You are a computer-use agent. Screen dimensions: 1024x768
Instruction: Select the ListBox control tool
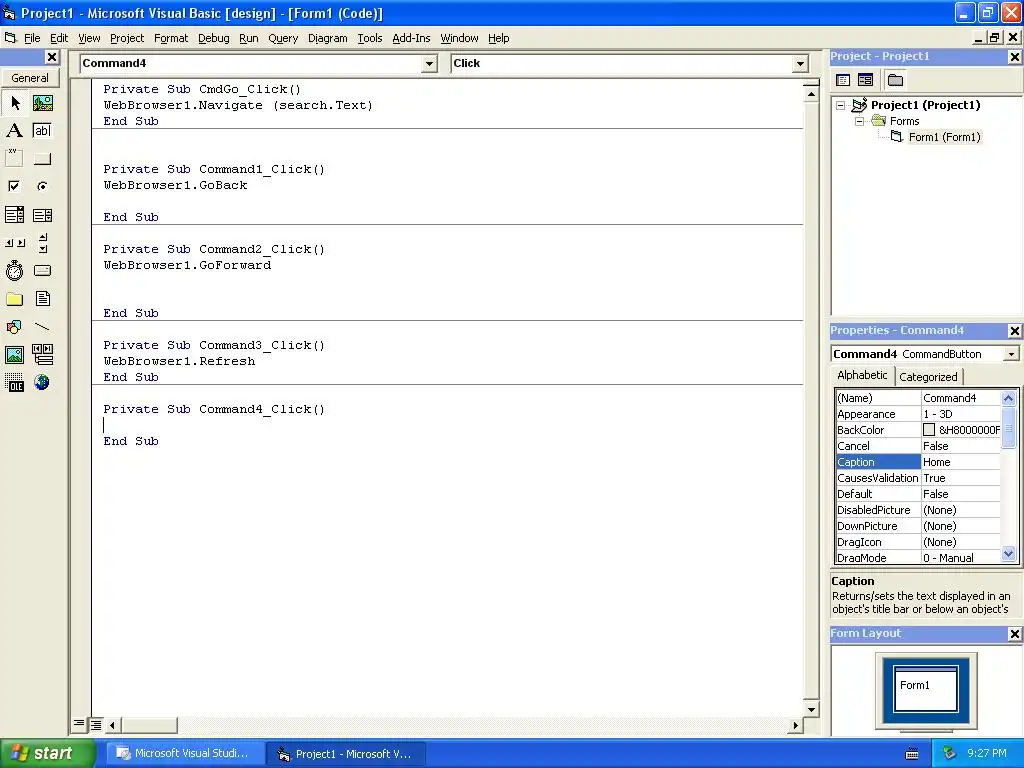(x=42, y=215)
